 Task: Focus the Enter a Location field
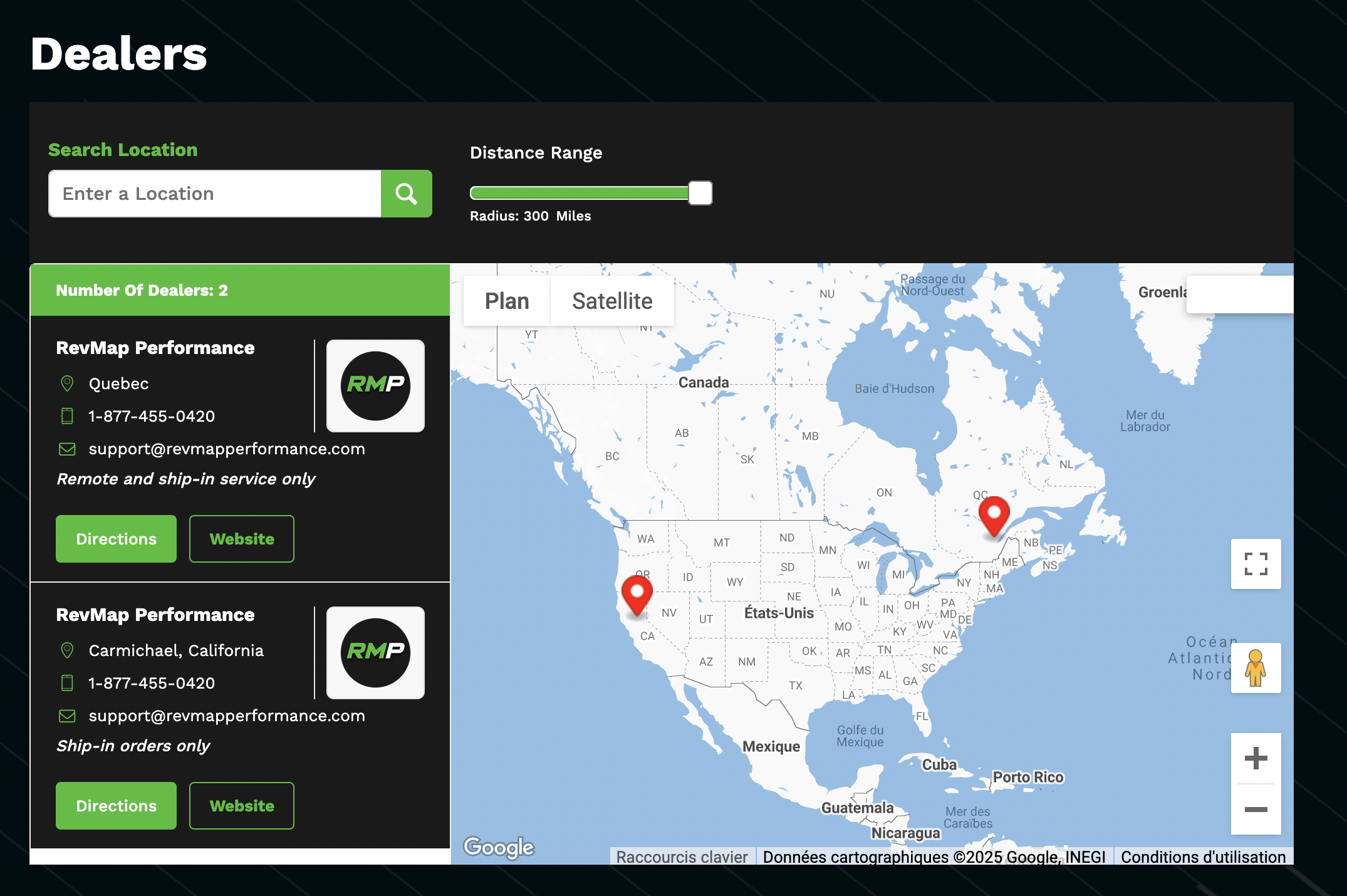click(215, 194)
